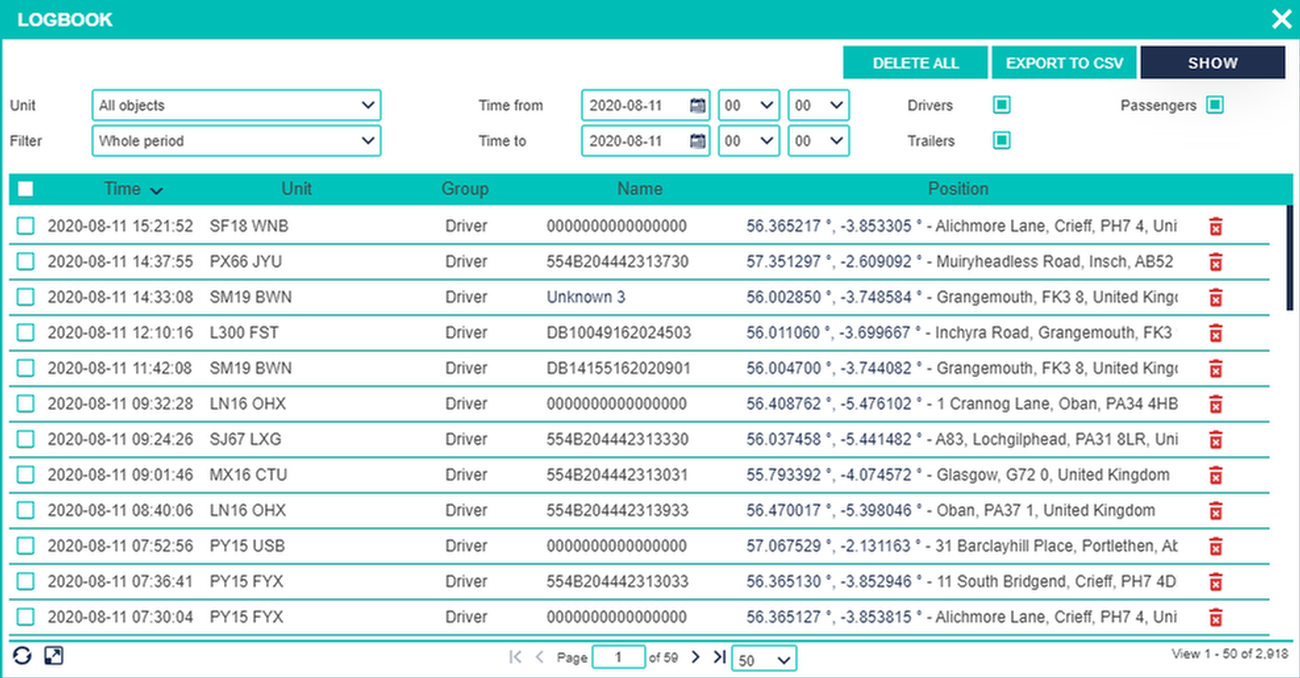Open the Unit 'All objects' dropdown
Viewport: 1300px width, 678px height.
click(236, 106)
